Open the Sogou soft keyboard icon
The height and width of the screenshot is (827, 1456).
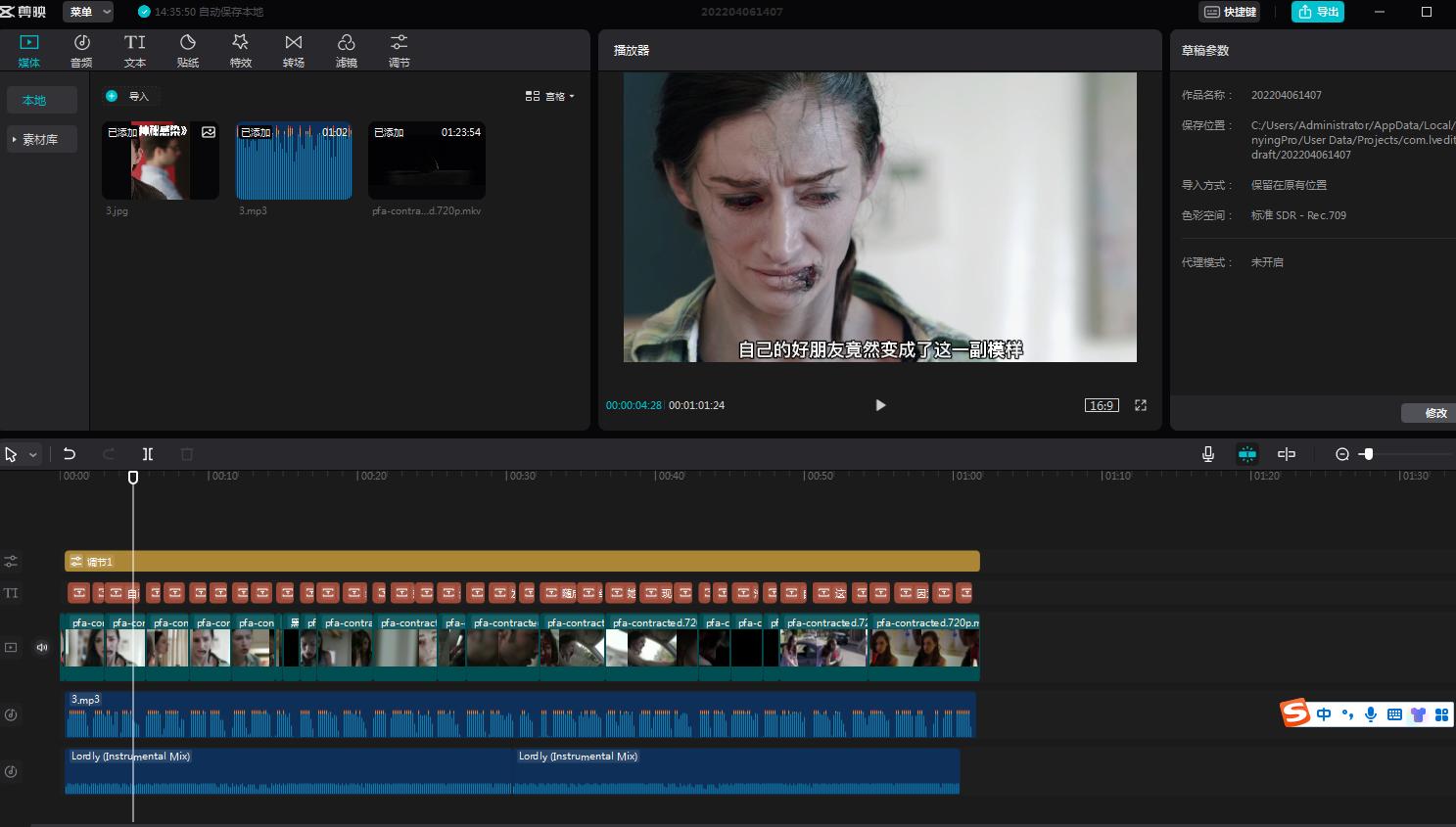point(1394,714)
